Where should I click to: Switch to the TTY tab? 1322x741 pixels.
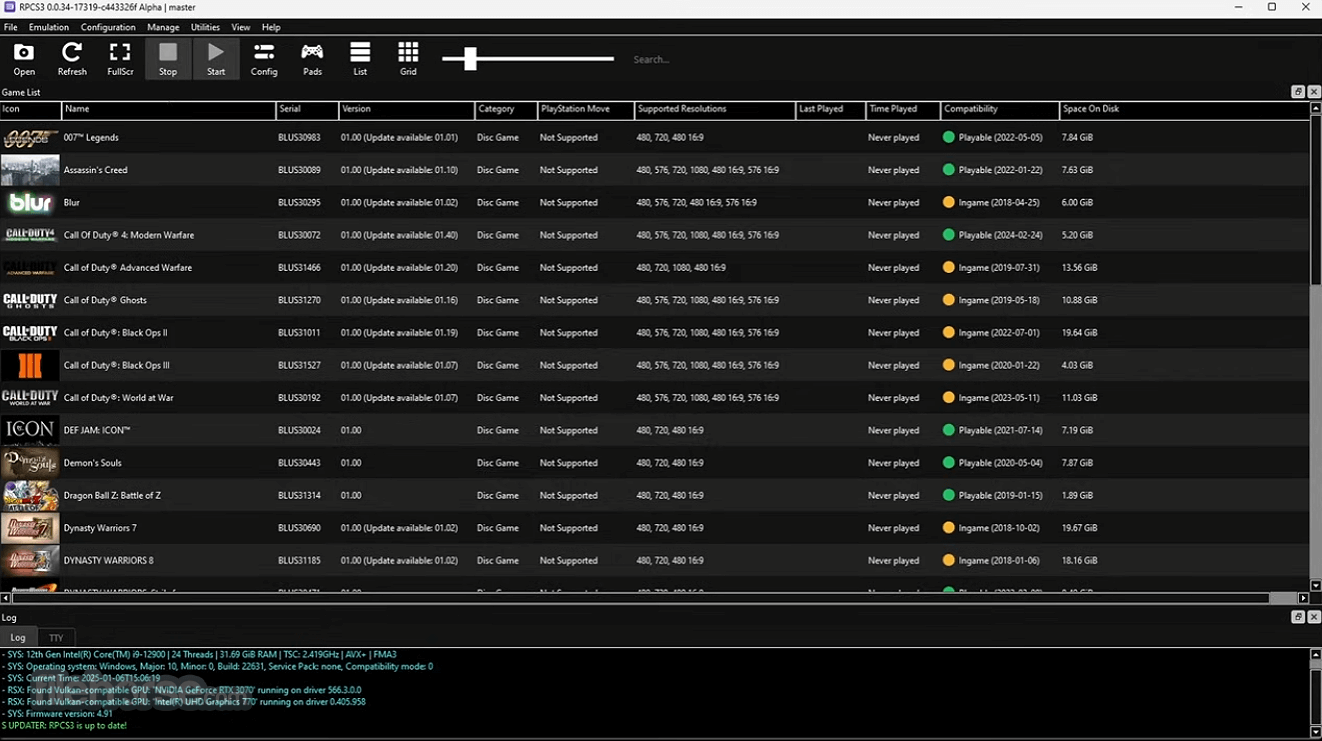pyautogui.click(x=56, y=637)
